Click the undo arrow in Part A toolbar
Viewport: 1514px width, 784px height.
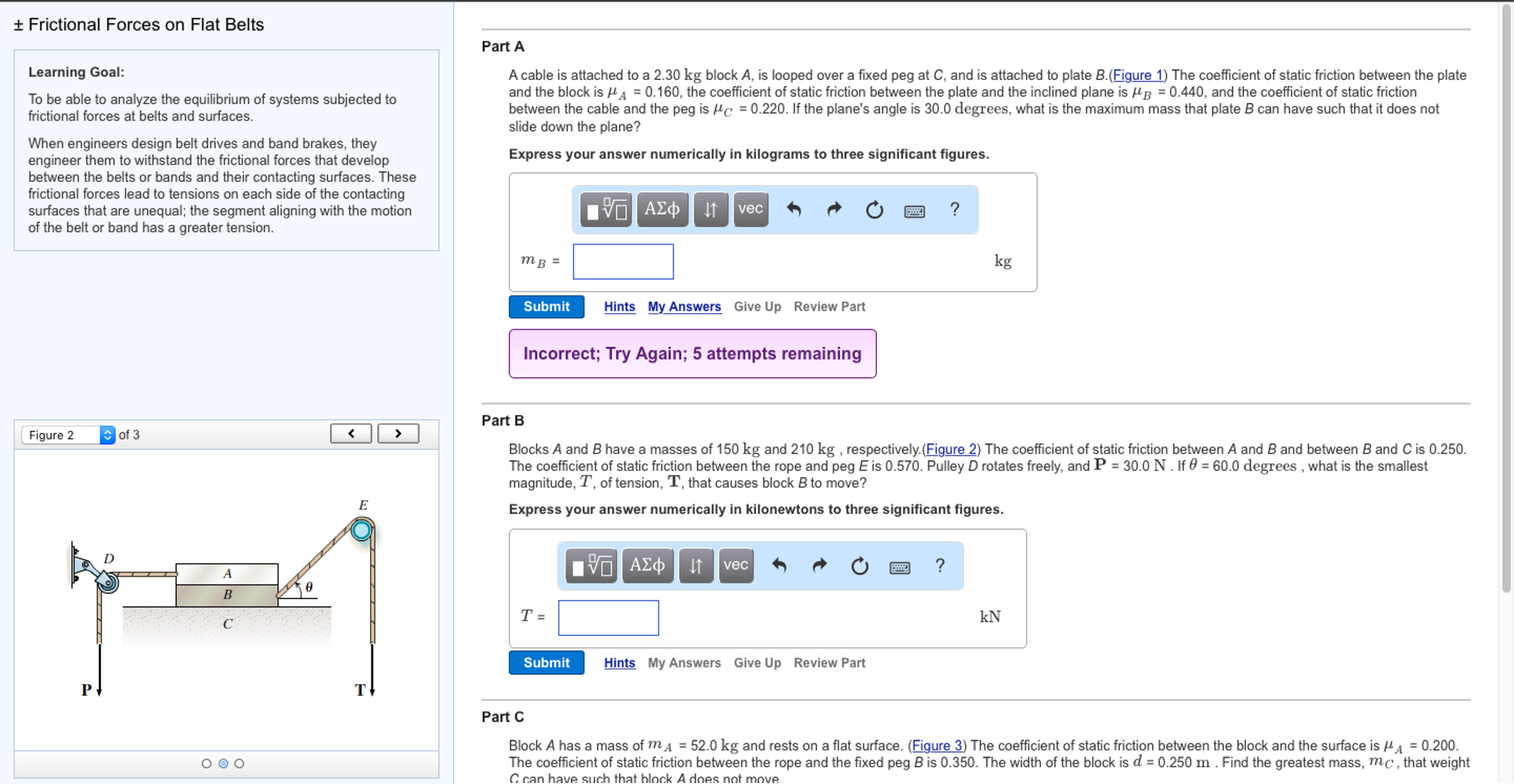793,210
